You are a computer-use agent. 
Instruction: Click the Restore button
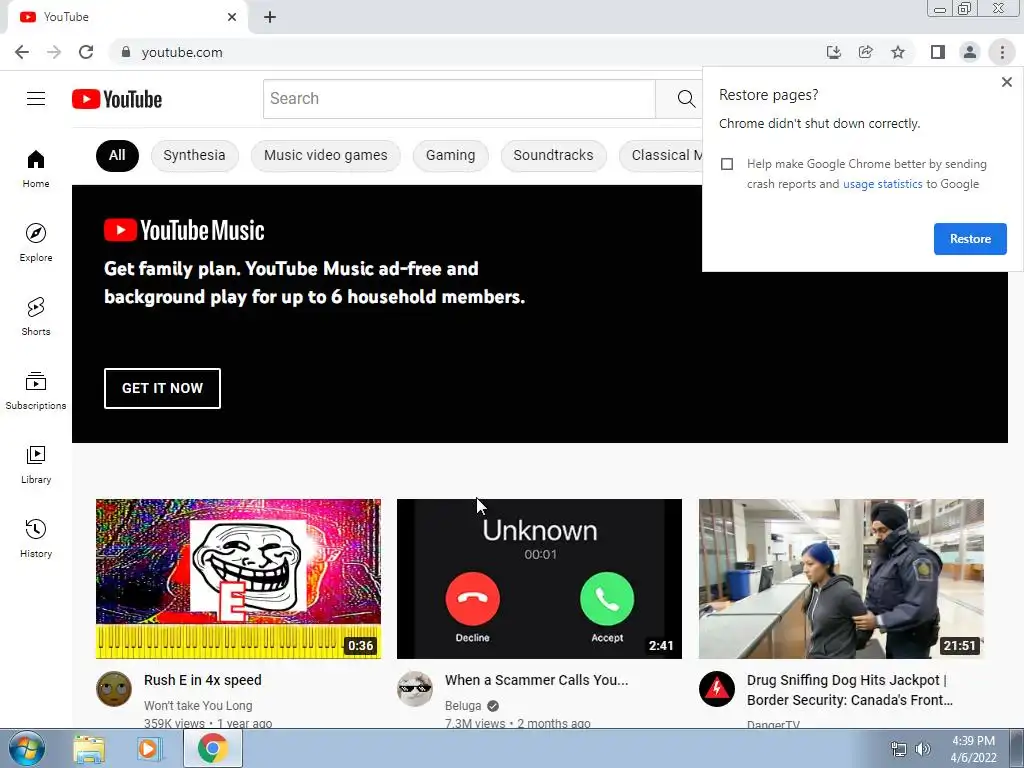[x=970, y=239]
